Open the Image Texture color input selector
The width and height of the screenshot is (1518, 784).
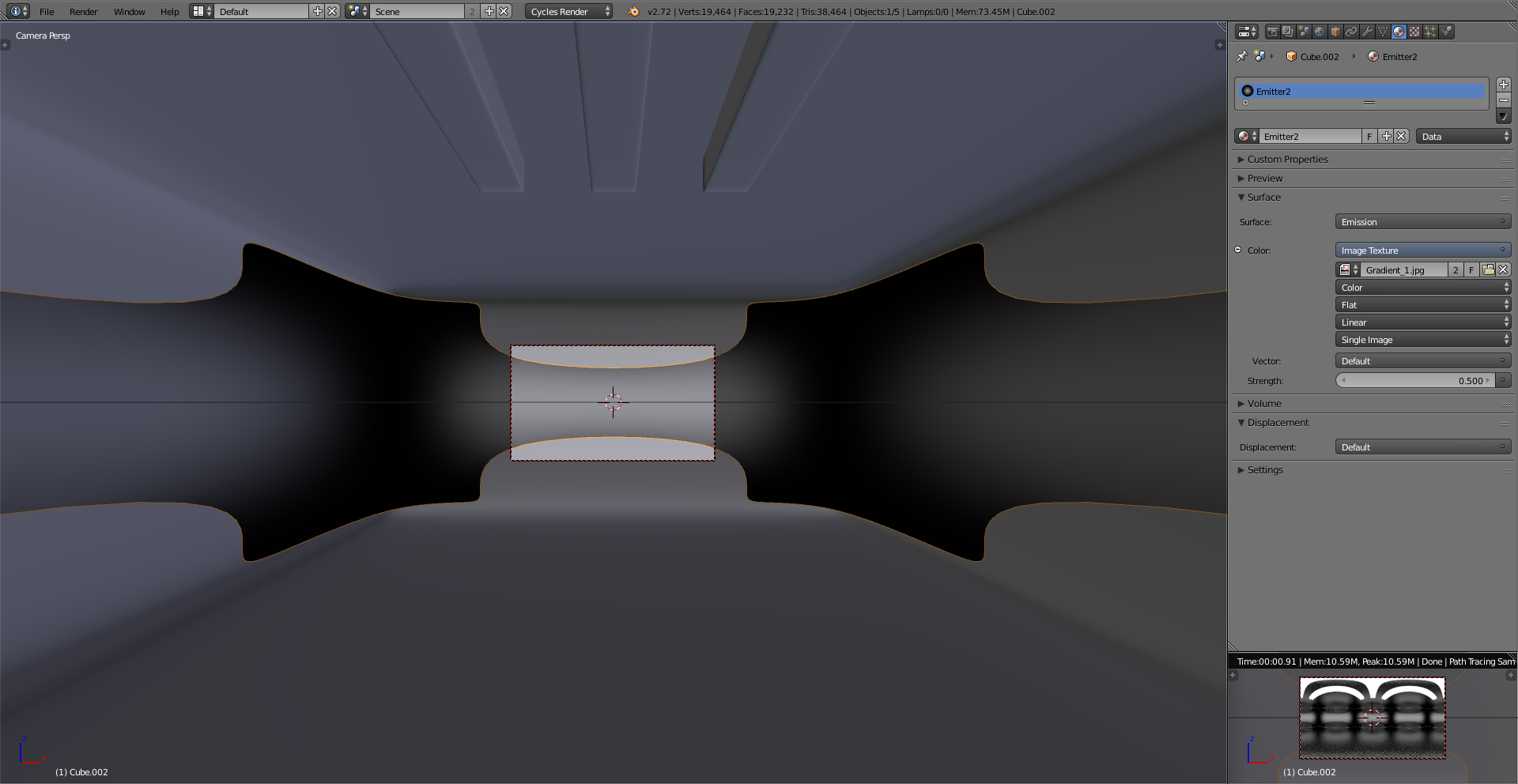click(1423, 250)
